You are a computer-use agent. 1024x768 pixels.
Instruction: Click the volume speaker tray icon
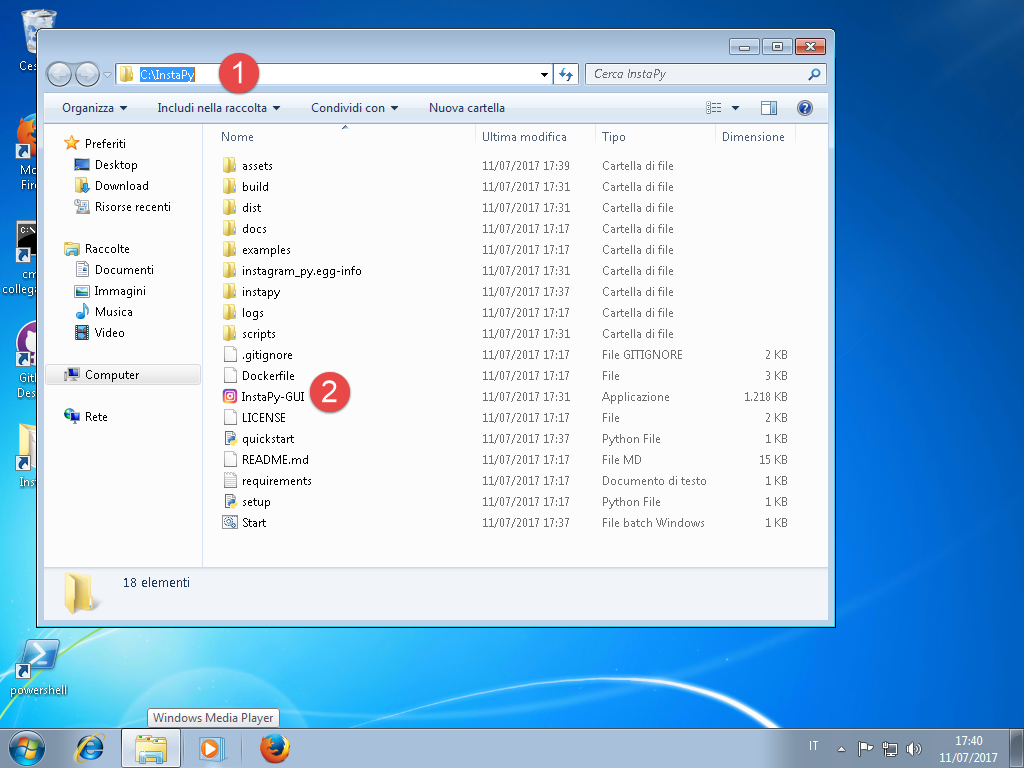tap(914, 748)
